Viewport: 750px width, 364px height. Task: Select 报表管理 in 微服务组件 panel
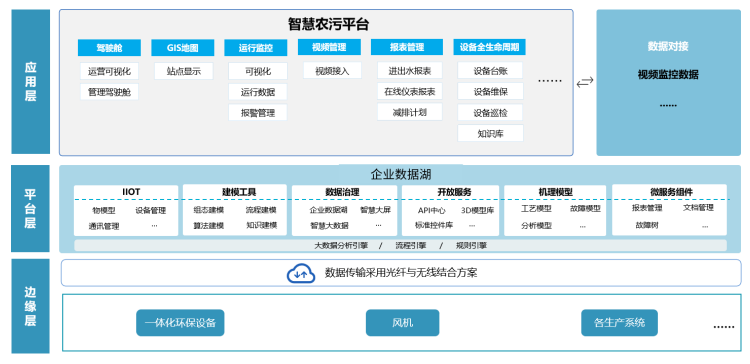647,208
